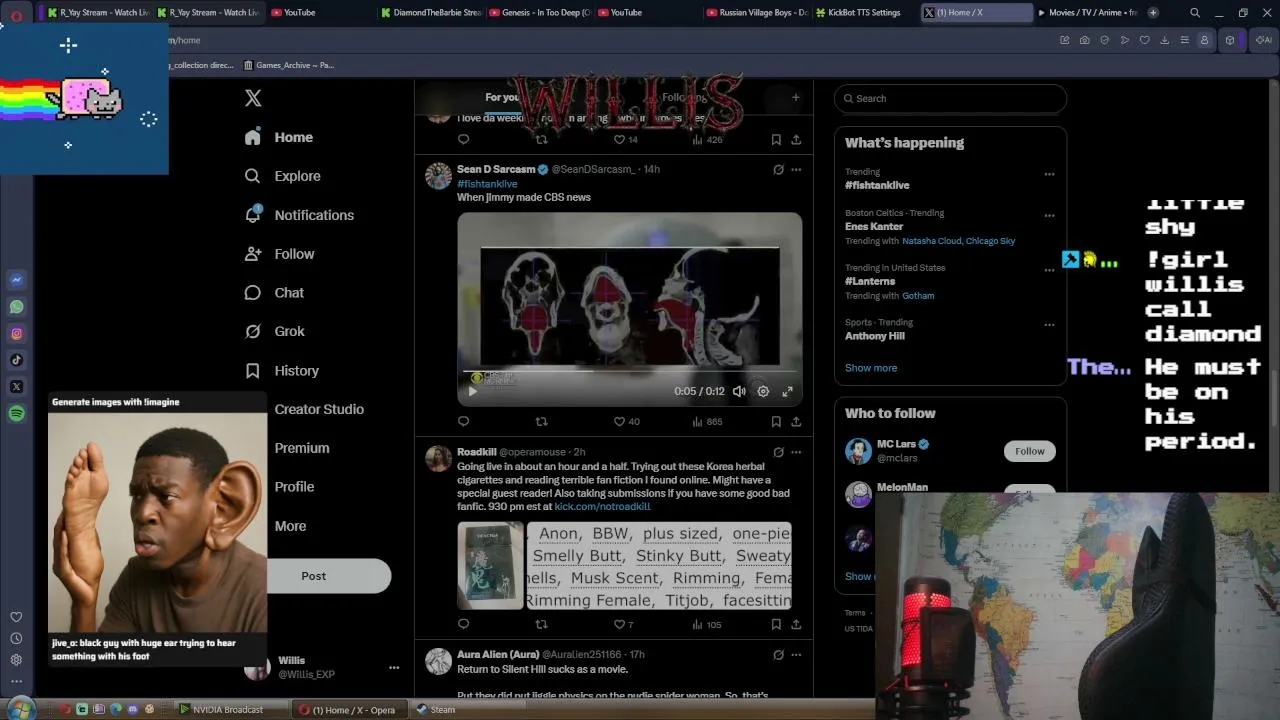Toggle fullscreen on the video
Screen dimensions: 1280x720
(x=787, y=392)
